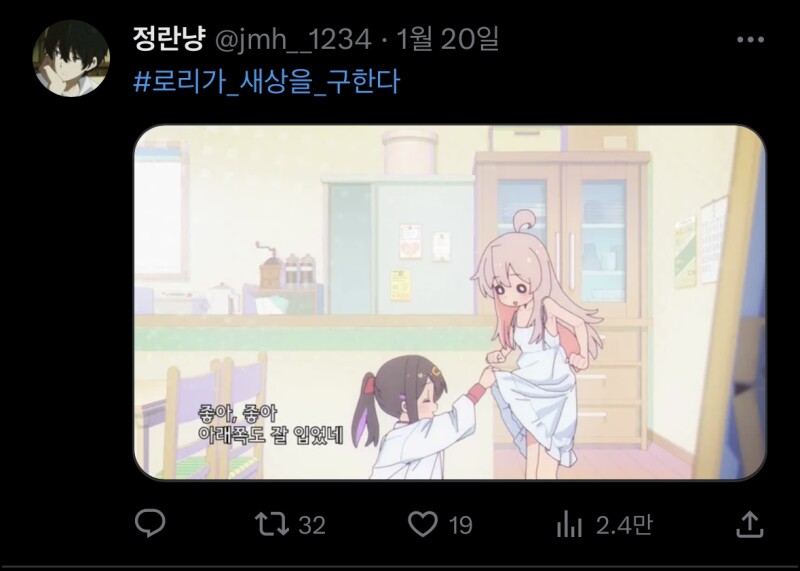
Task: Open the @jmh__1234 handle
Action: point(293,39)
